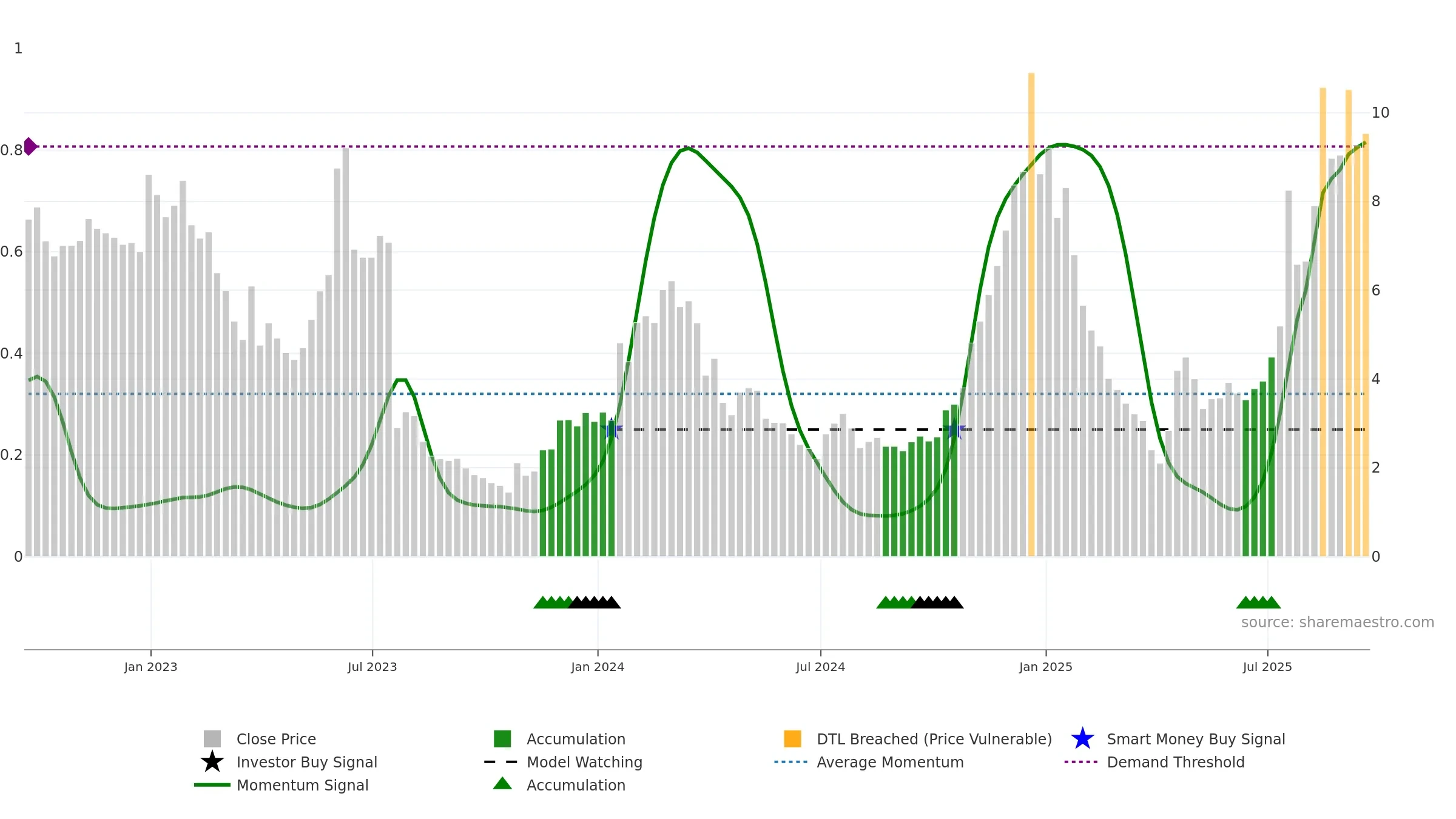
Task: Toggle the Demand Threshold legend label
Action: [x=1176, y=762]
